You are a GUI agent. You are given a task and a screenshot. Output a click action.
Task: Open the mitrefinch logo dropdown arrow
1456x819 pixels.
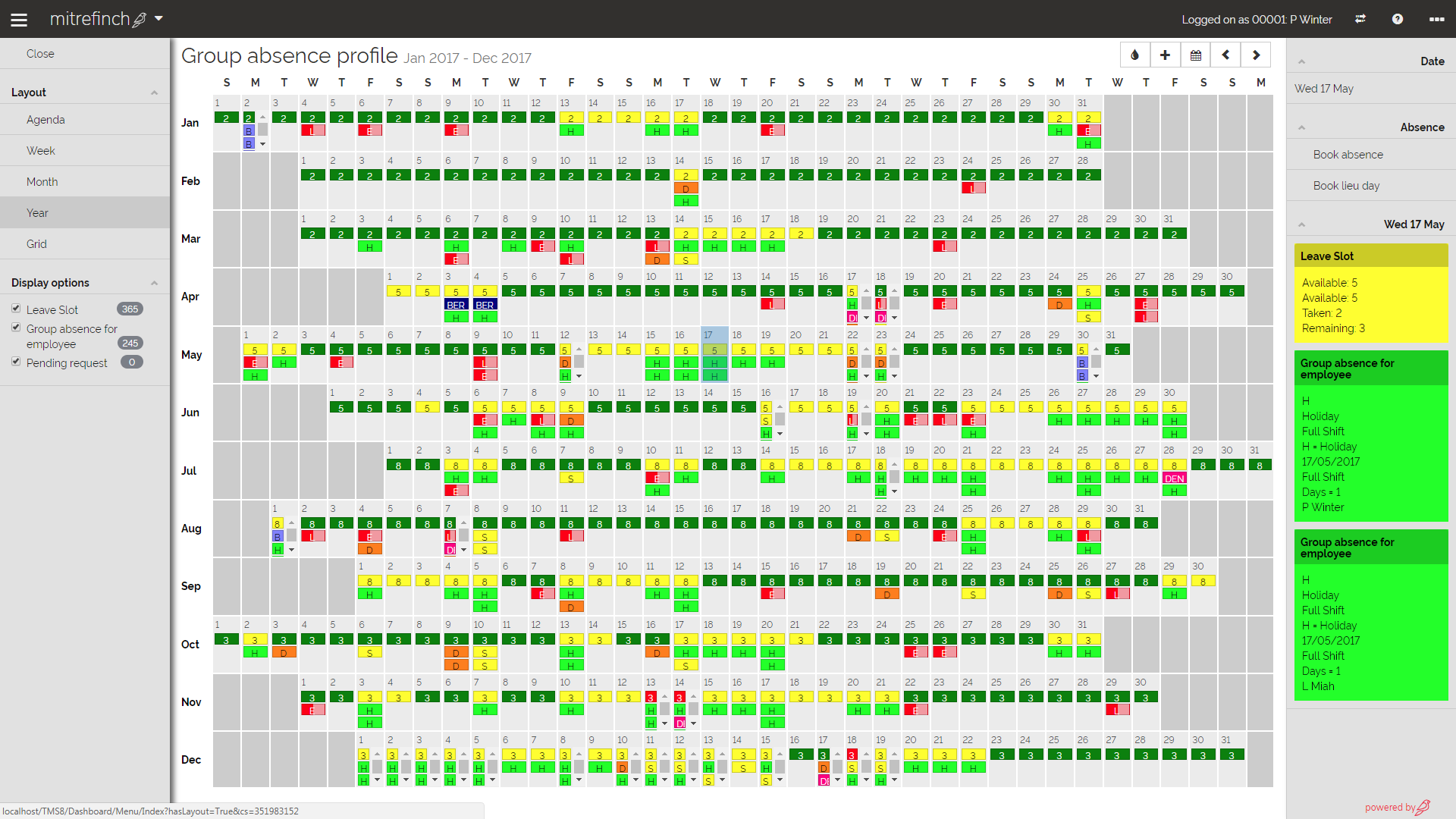click(158, 18)
